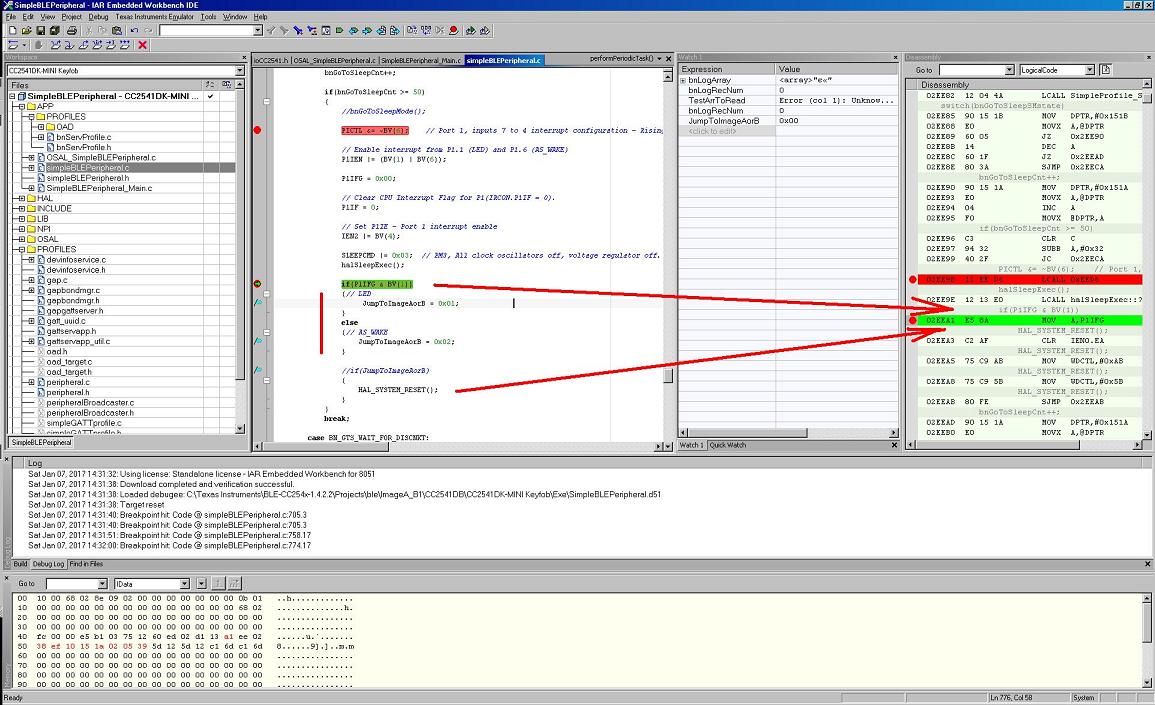
Task: Toggle breakpoint at if(P1IFG) line in editor
Action: click(x=258, y=284)
